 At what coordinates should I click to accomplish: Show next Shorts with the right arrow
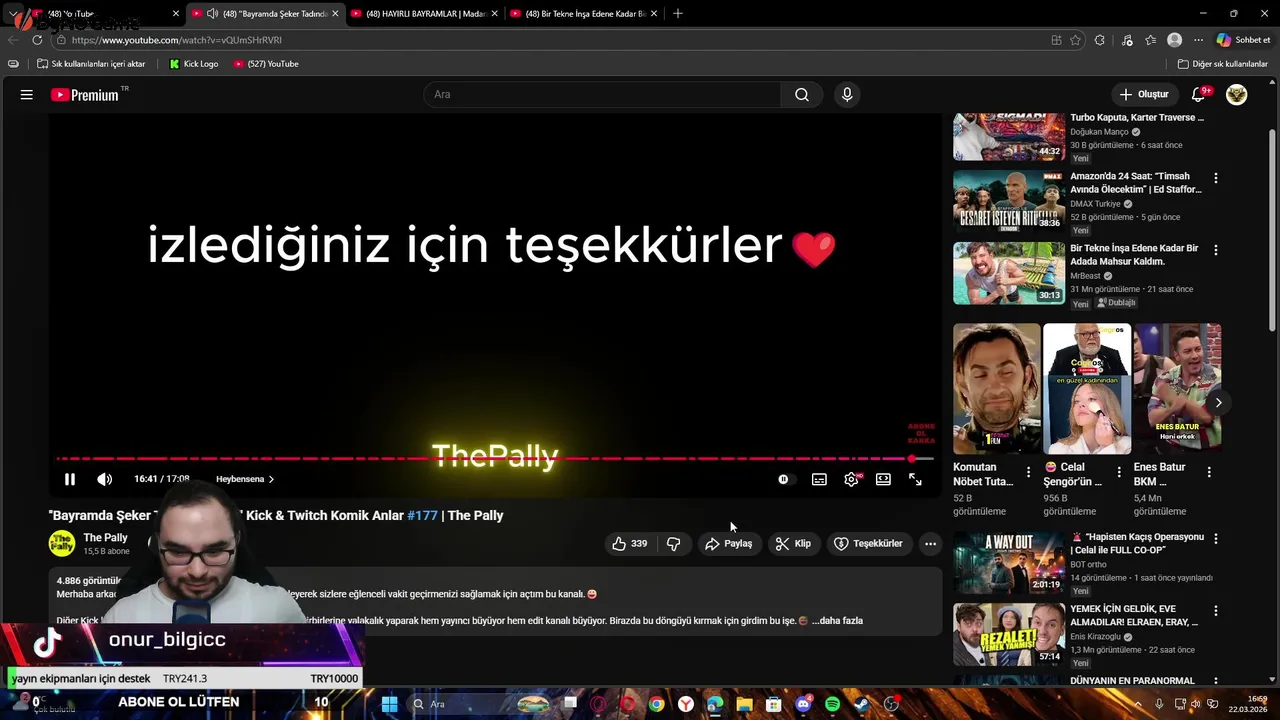pos(1218,402)
